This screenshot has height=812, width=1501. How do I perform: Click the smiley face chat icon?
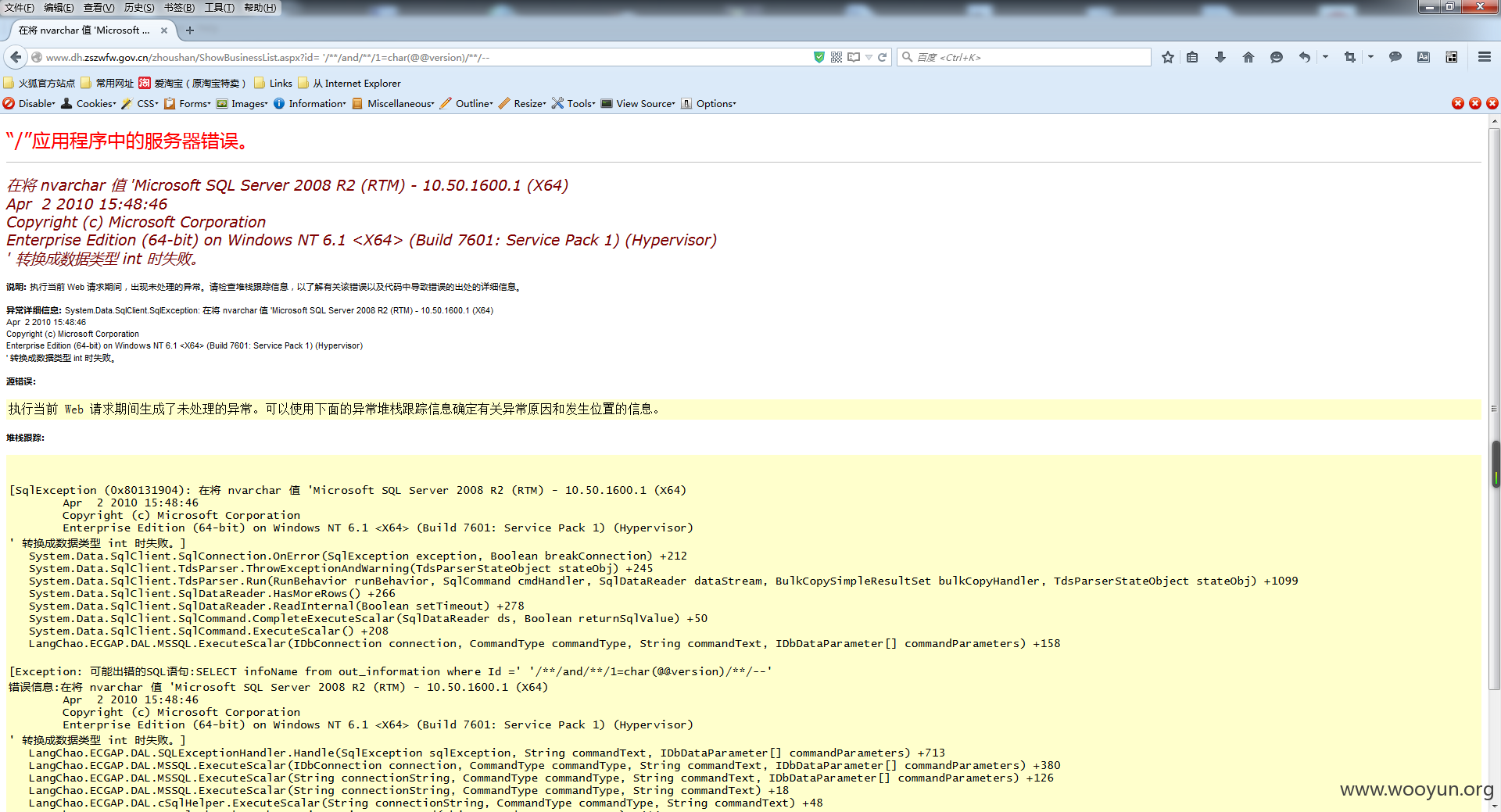coord(1277,57)
